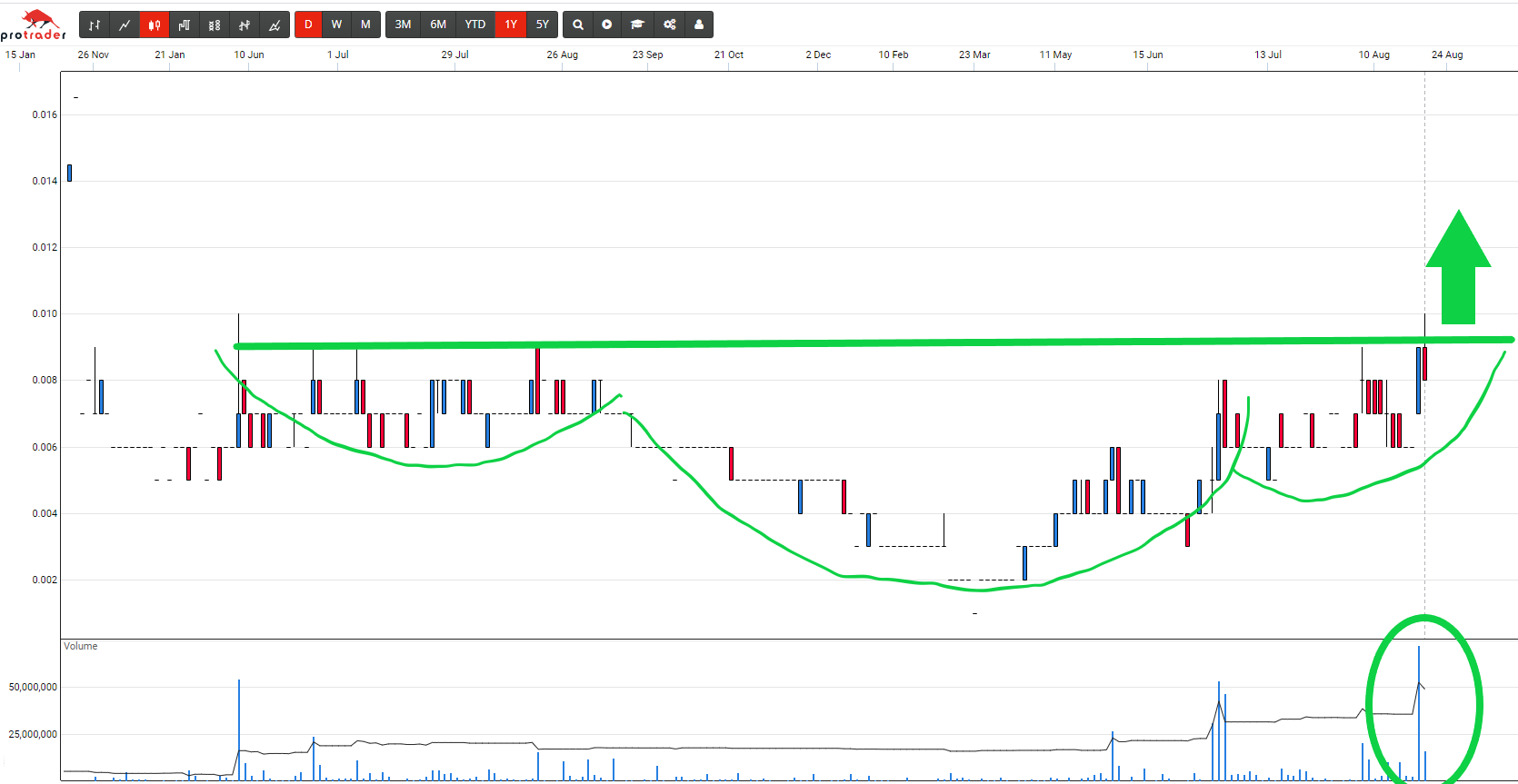Select the OHLC bar chart type
This screenshot has width=1518, height=784.
tap(95, 25)
